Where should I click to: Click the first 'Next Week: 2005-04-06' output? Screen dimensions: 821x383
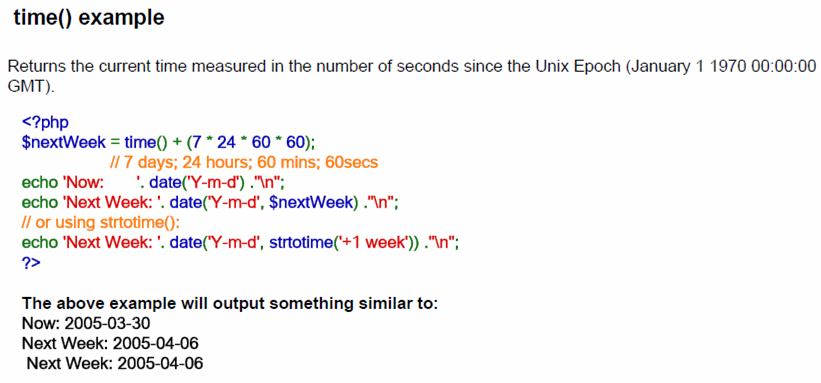tap(110, 343)
